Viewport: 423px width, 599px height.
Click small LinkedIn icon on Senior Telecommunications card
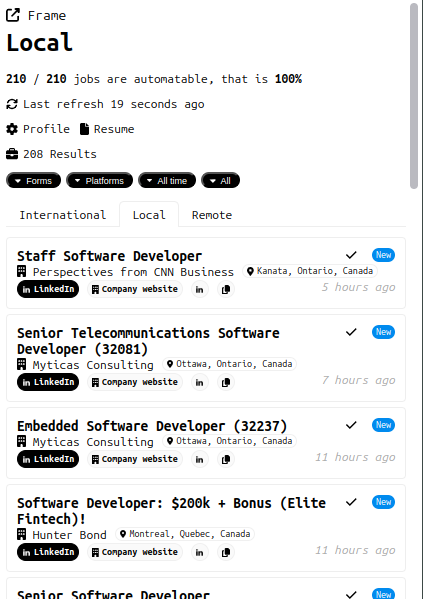tap(199, 382)
